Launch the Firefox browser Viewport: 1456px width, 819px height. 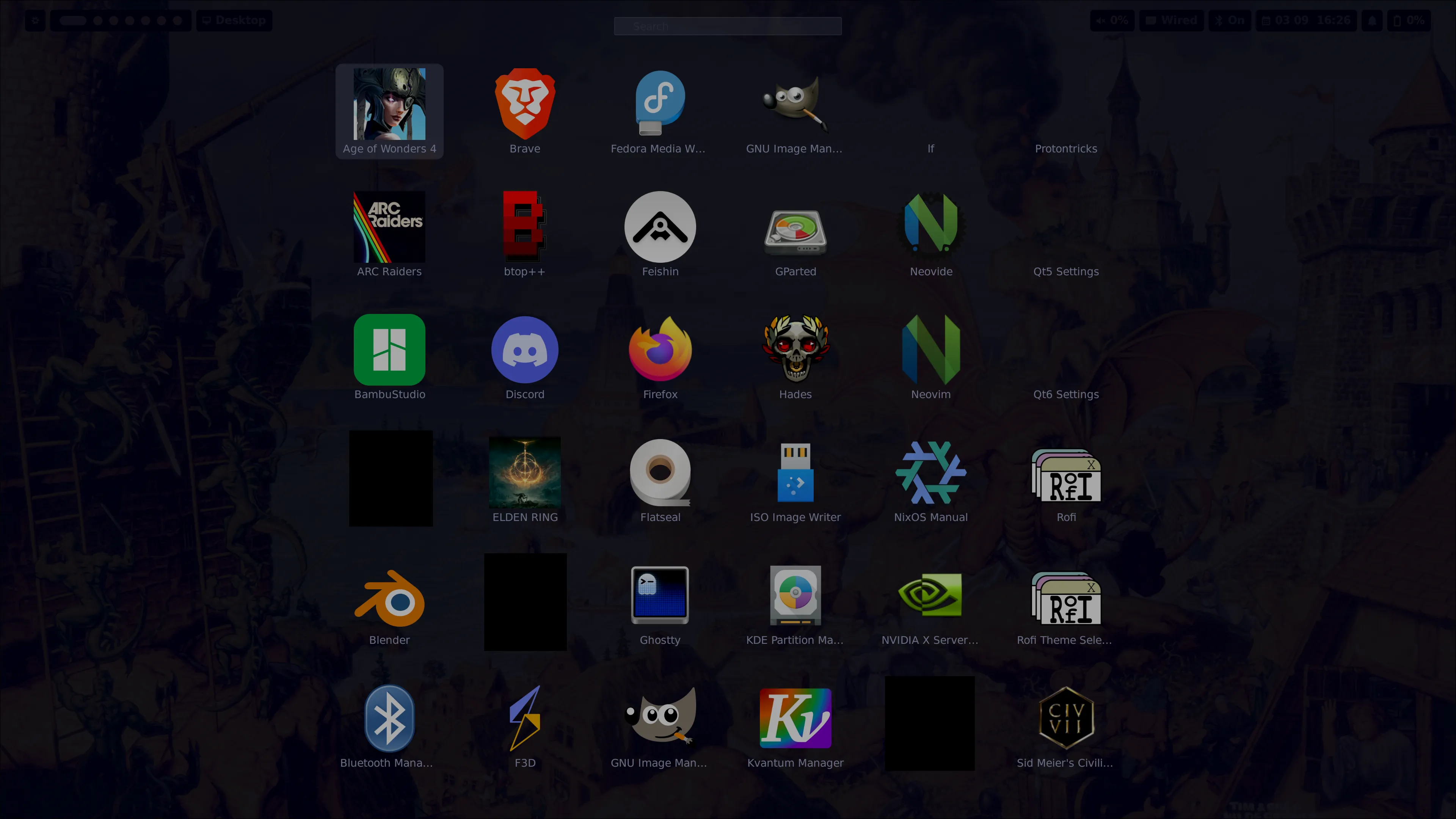(660, 350)
